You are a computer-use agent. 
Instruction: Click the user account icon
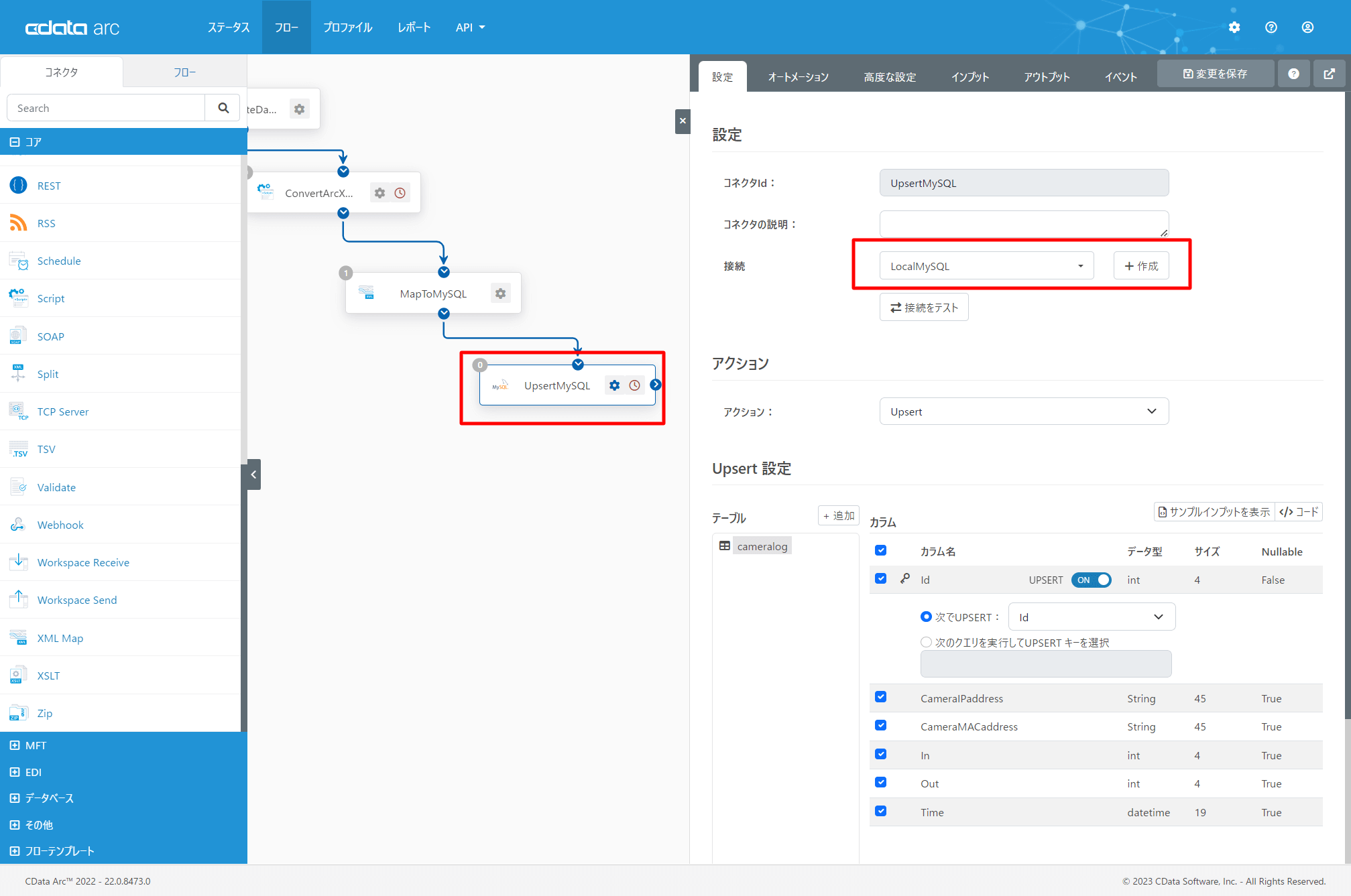click(1307, 27)
